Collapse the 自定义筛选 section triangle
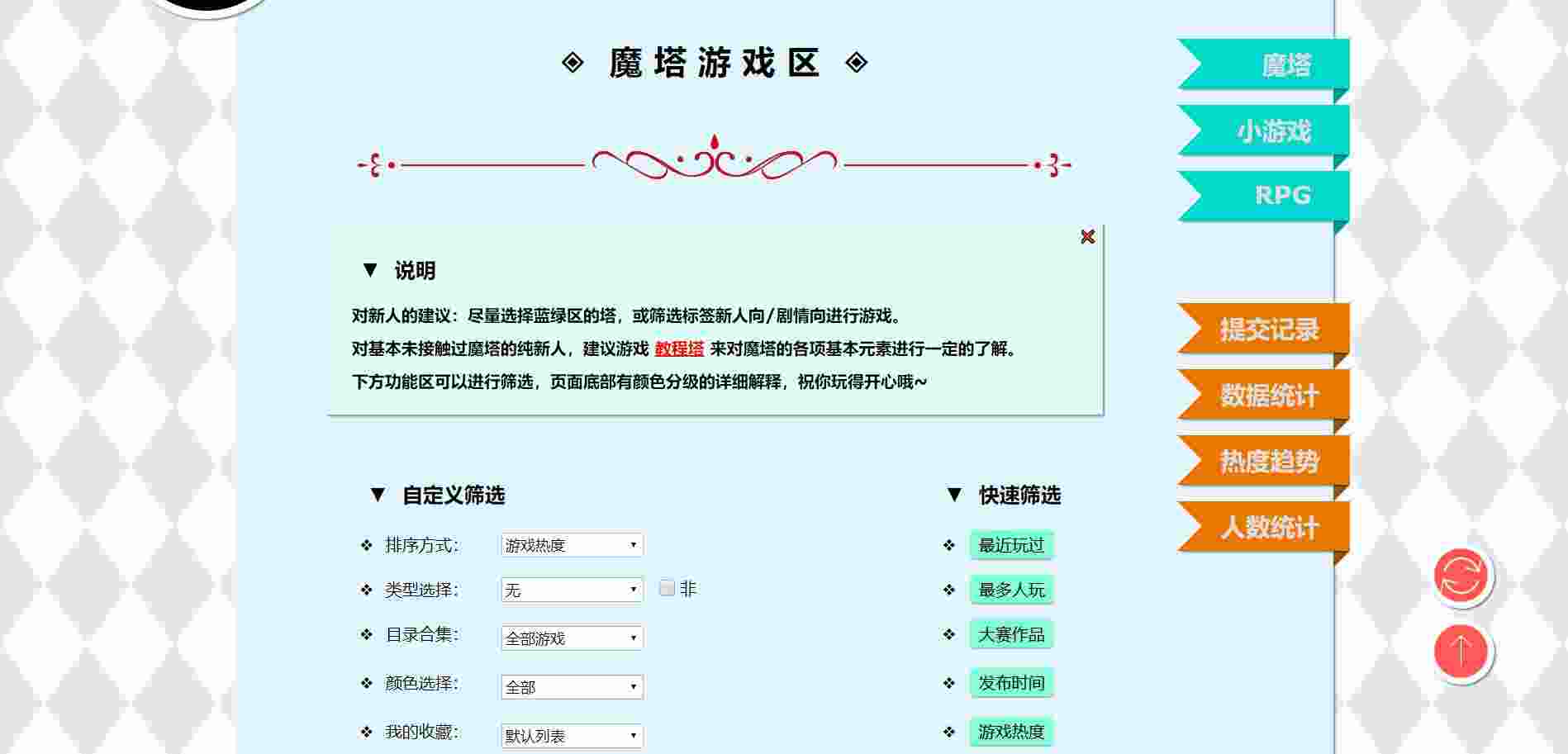The width and height of the screenshot is (1568, 754). click(378, 495)
